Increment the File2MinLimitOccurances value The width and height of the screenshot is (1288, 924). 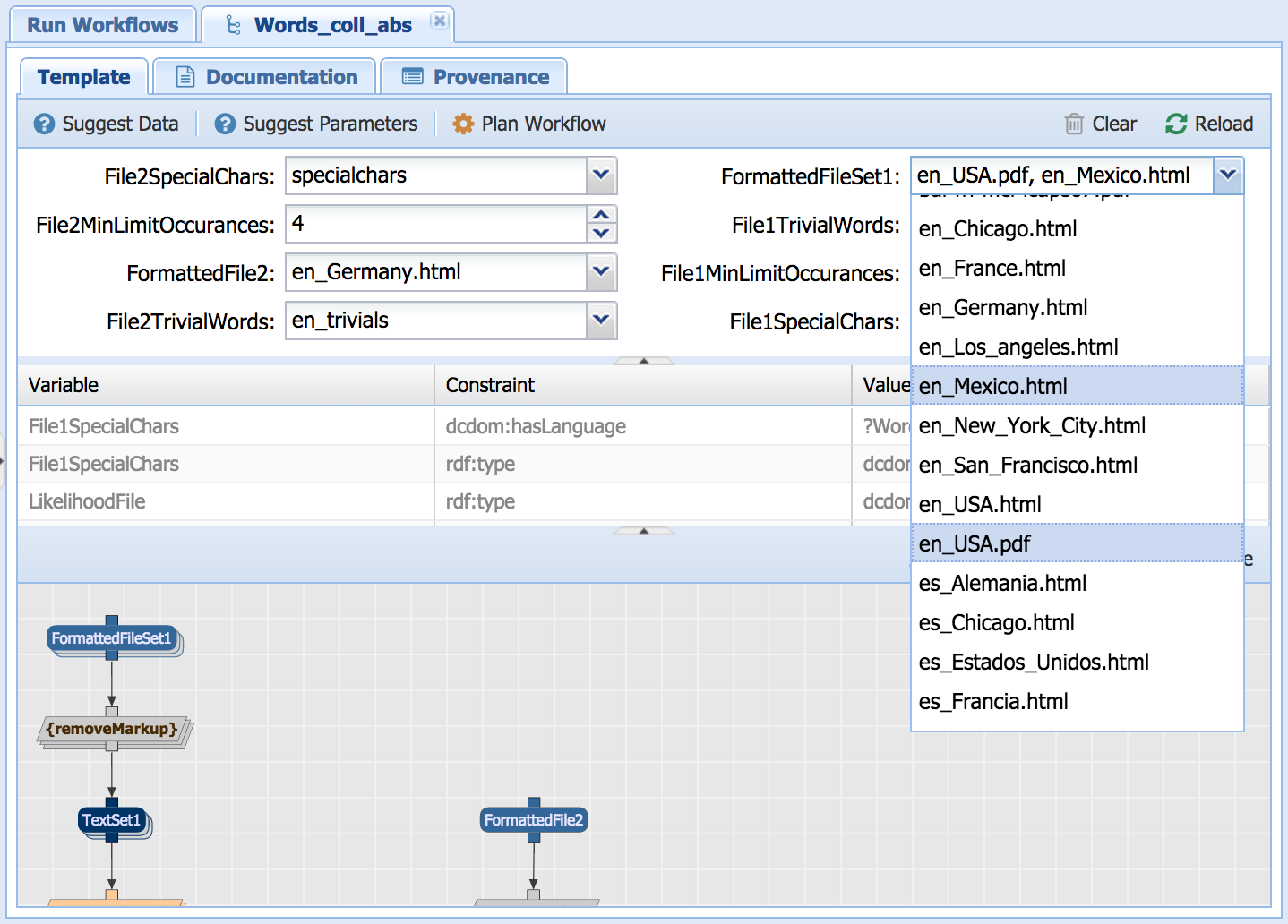coord(601,215)
